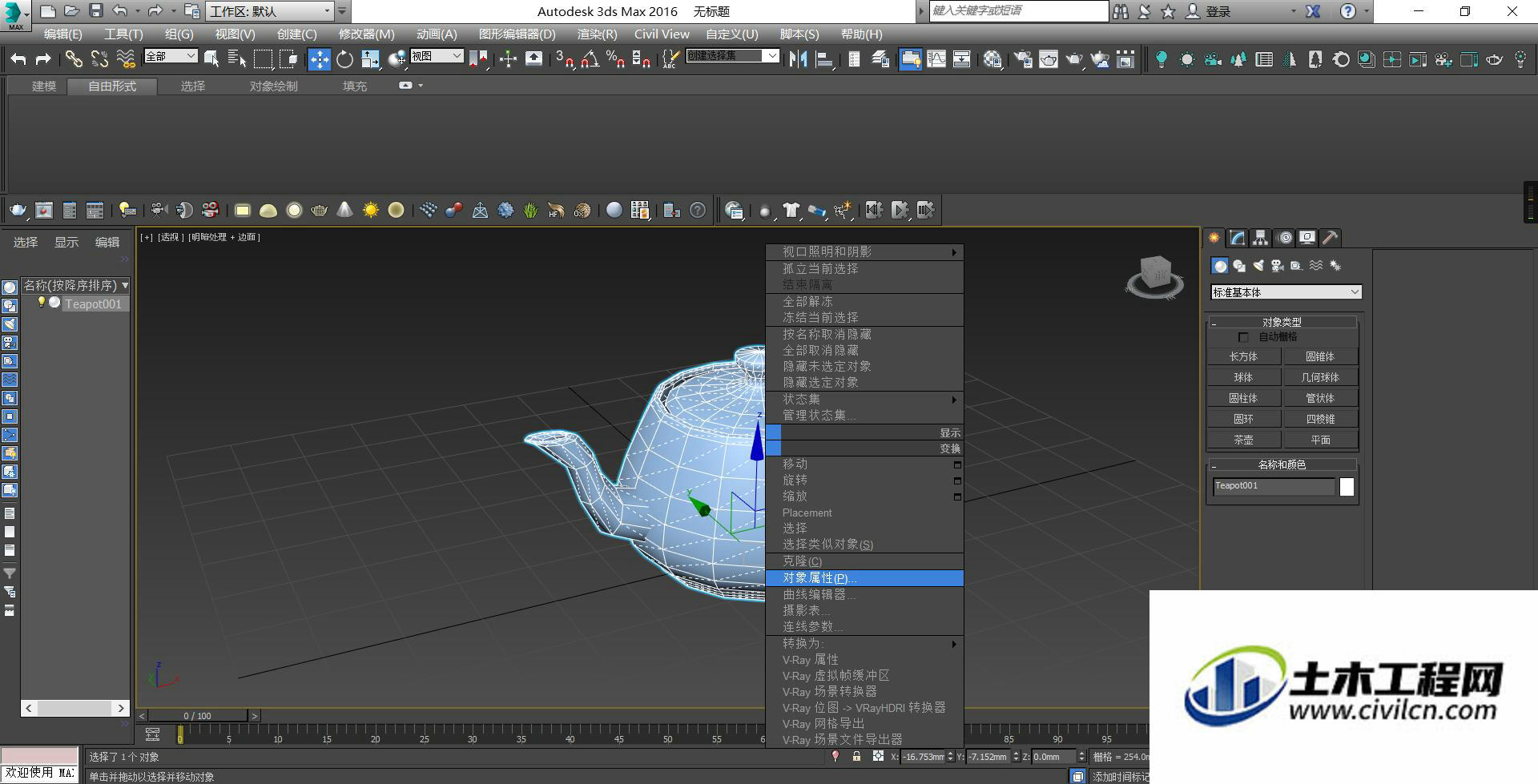
Task: Click the help question mark toolbar icon
Action: point(698,210)
